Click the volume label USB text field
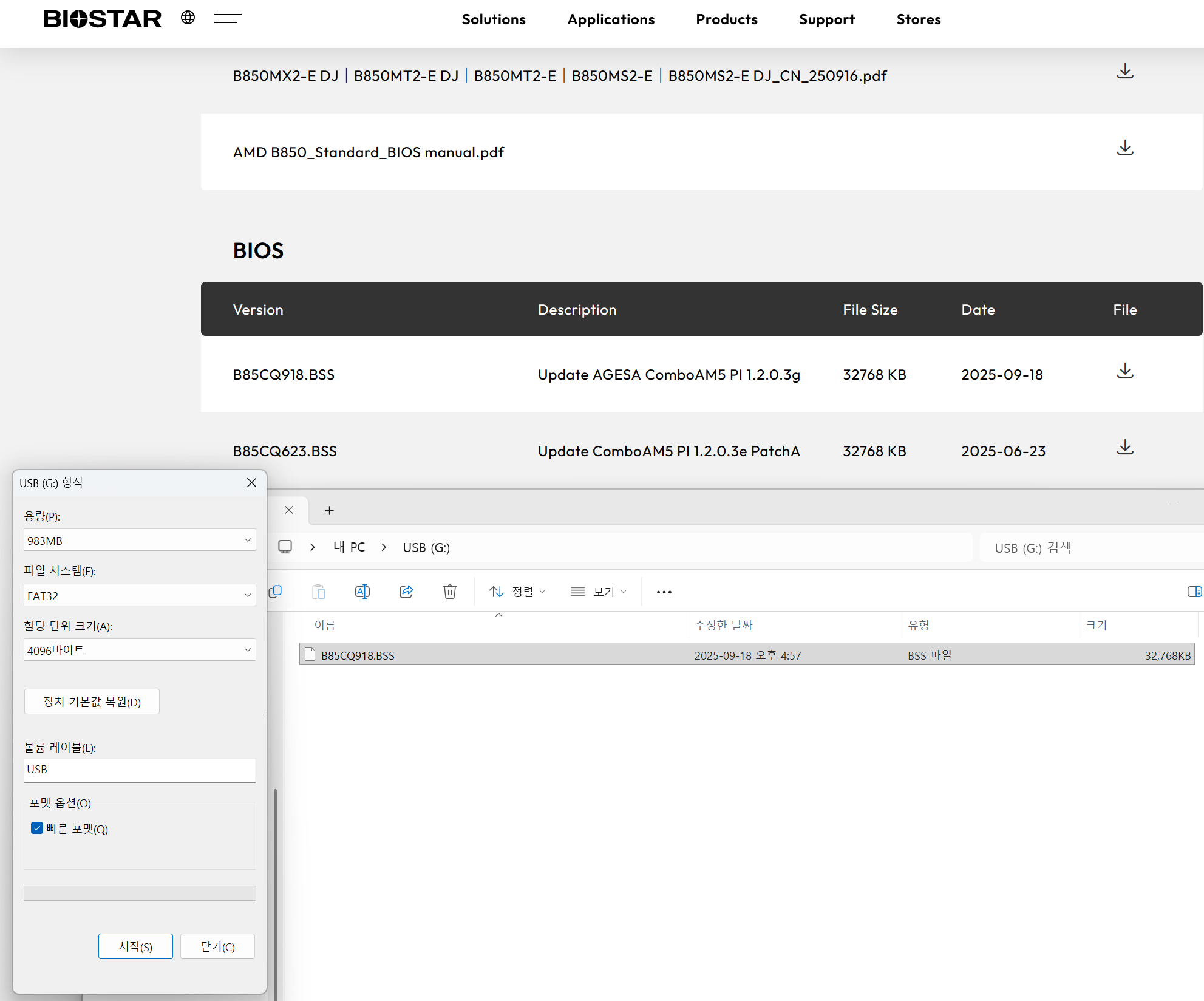This screenshot has height=1001, width=1204. coord(140,770)
